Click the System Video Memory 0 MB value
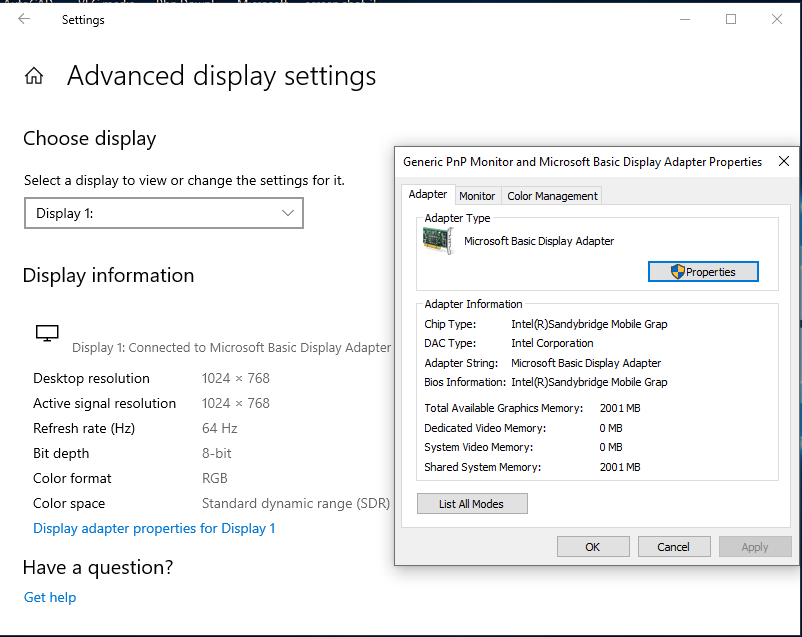Viewport: 802px width, 637px height. pyautogui.click(x=611, y=447)
